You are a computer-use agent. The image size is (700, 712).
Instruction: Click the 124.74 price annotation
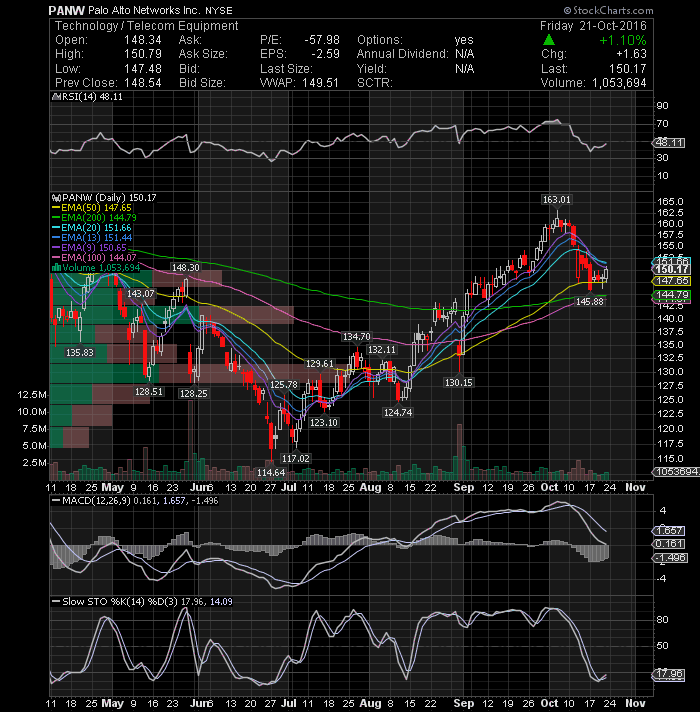click(x=398, y=412)
